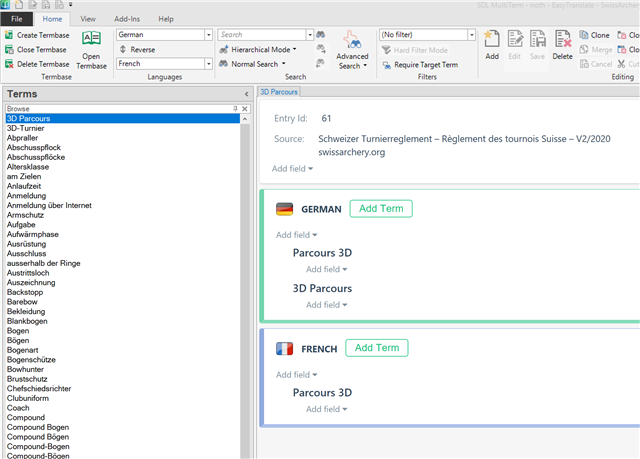The width and height of the screenshot is (640, 459).
Task: Select the term Anmeldung über Internet
Action: click(49, 205)
